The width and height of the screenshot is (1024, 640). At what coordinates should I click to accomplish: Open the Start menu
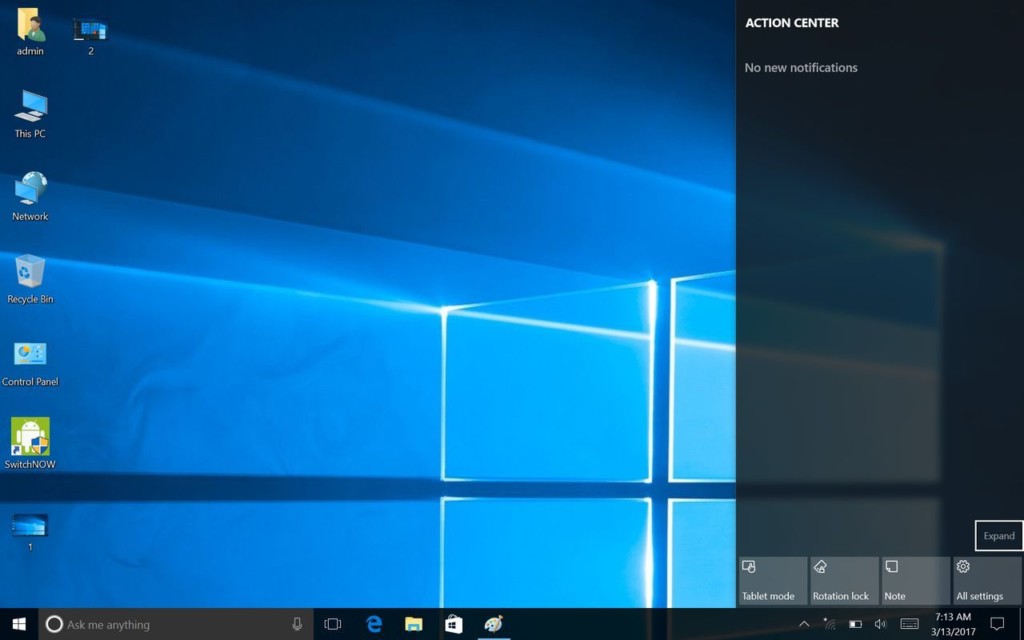pos(18,624)
